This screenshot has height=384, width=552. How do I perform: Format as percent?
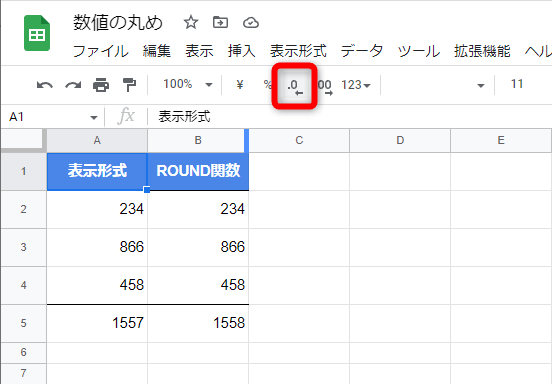[268, 84]
